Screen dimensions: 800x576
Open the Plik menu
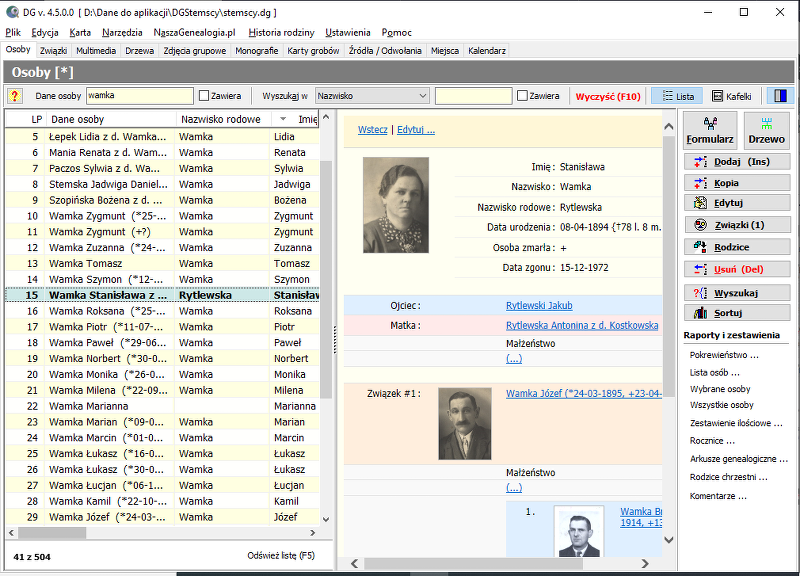(x=13, y=33)
